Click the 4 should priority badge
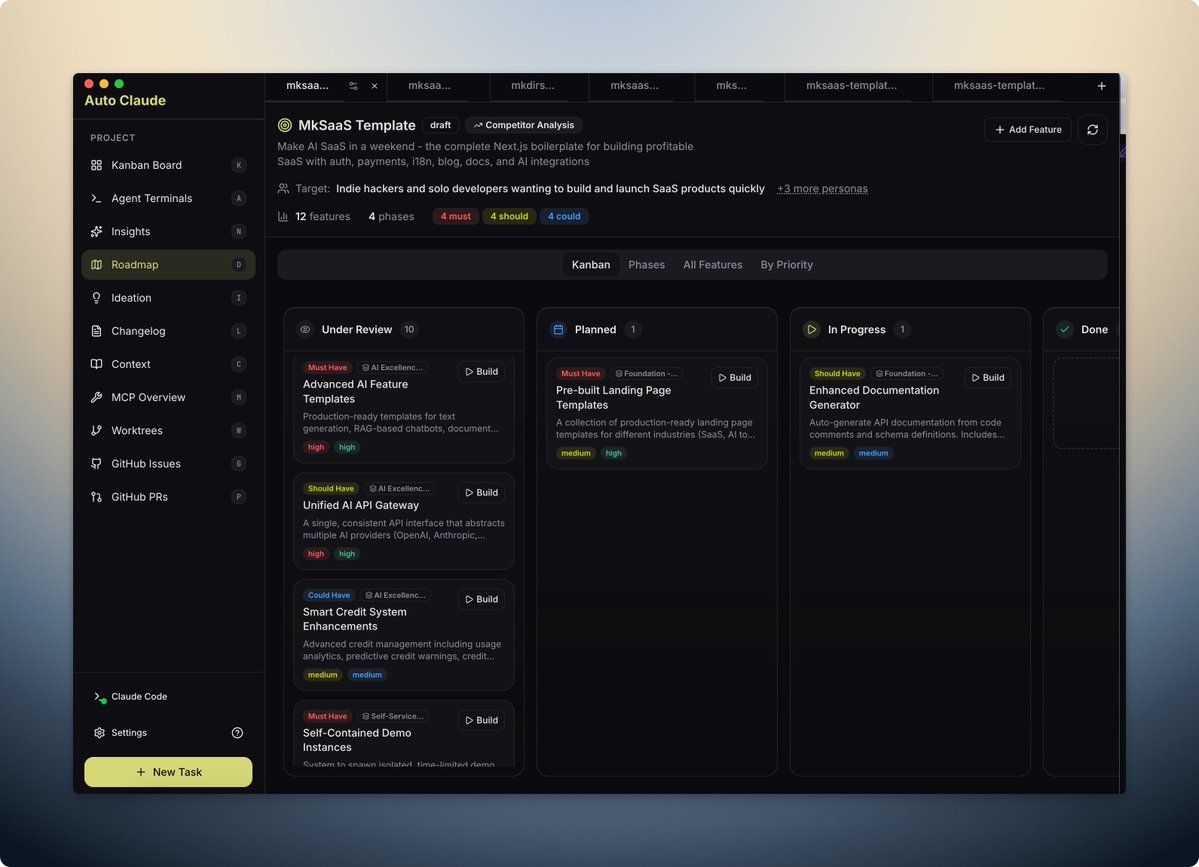This screenshot has width=1199, height=867. coord(509,216)
